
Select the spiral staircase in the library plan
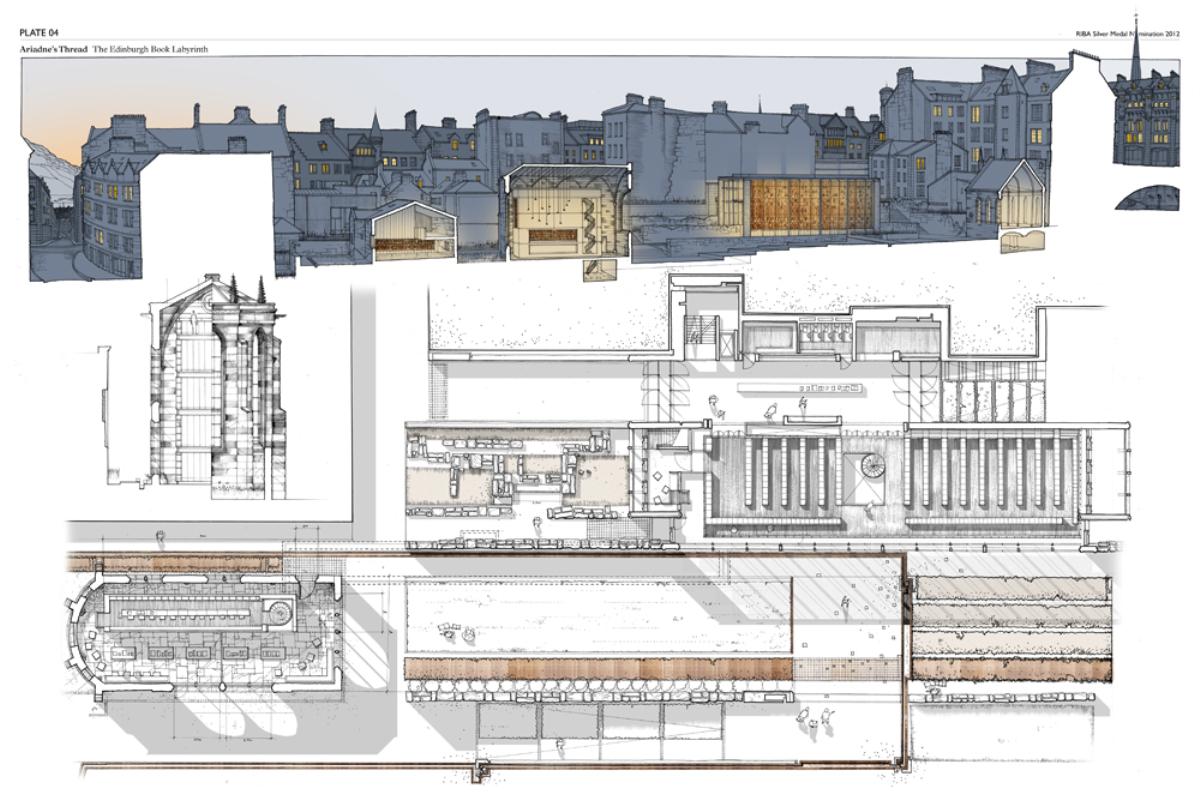pyautogui.click(x=866, y=467)
